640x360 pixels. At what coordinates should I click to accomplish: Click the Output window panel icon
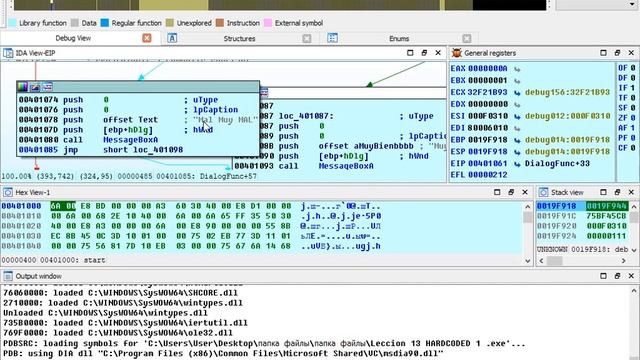point(8,276)
